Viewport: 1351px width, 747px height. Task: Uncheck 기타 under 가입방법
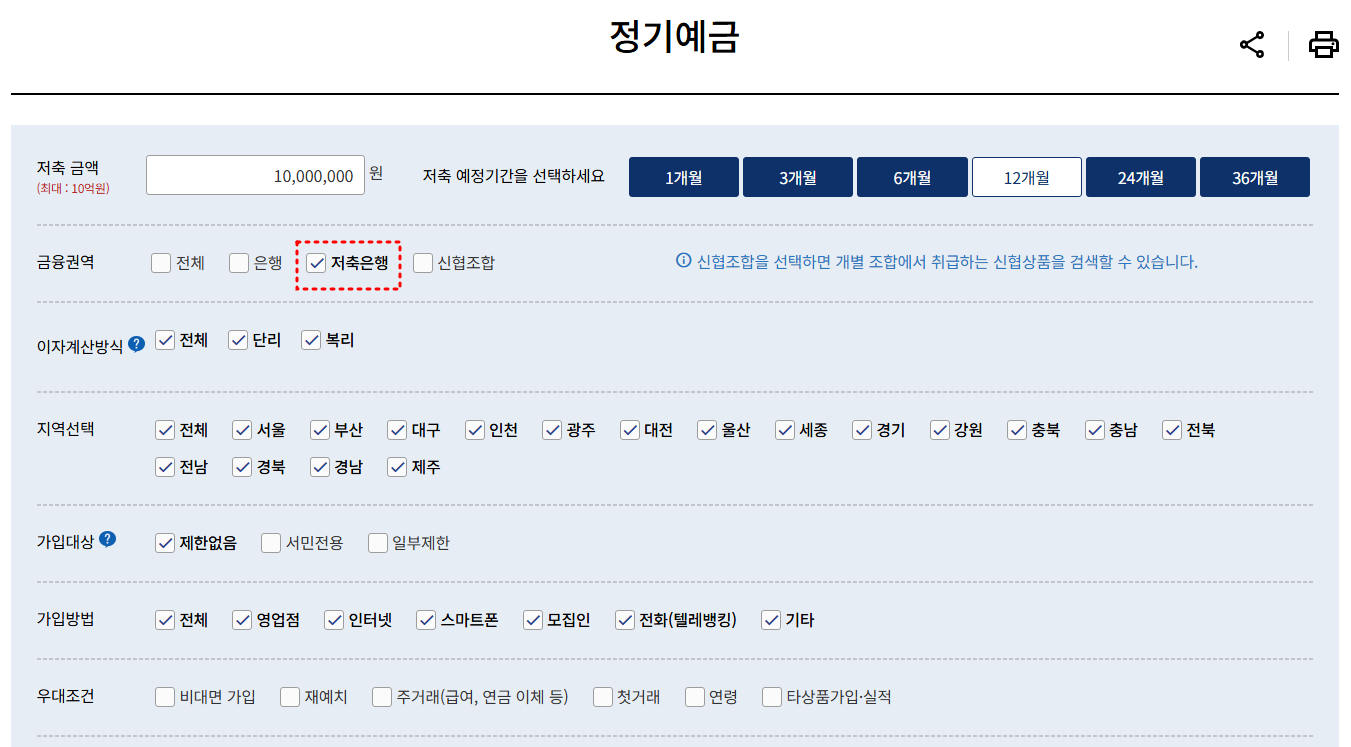point(771,620)
